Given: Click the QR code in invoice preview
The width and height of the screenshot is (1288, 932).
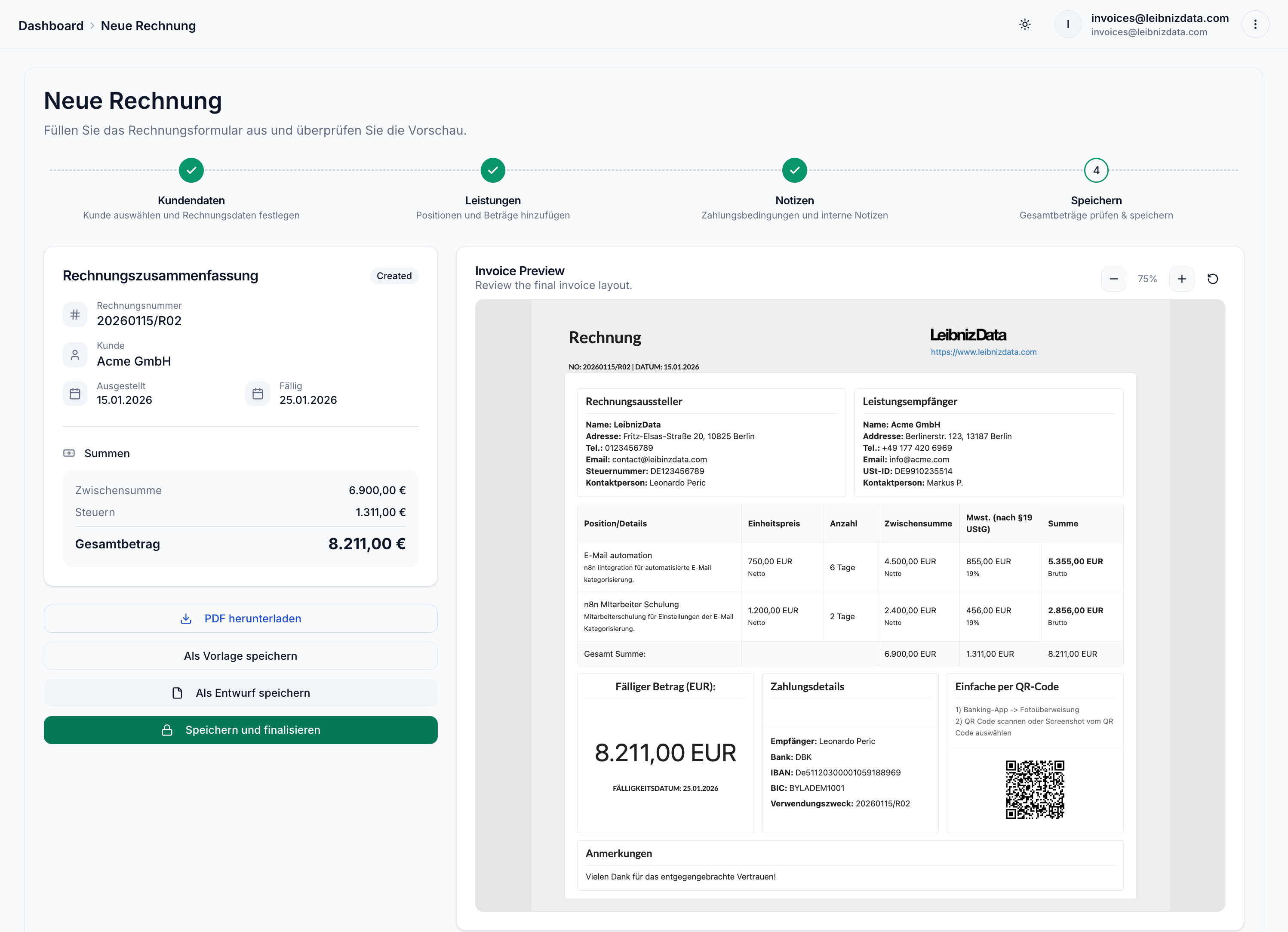Looking at the screenshot, I should pos(1035,790).
